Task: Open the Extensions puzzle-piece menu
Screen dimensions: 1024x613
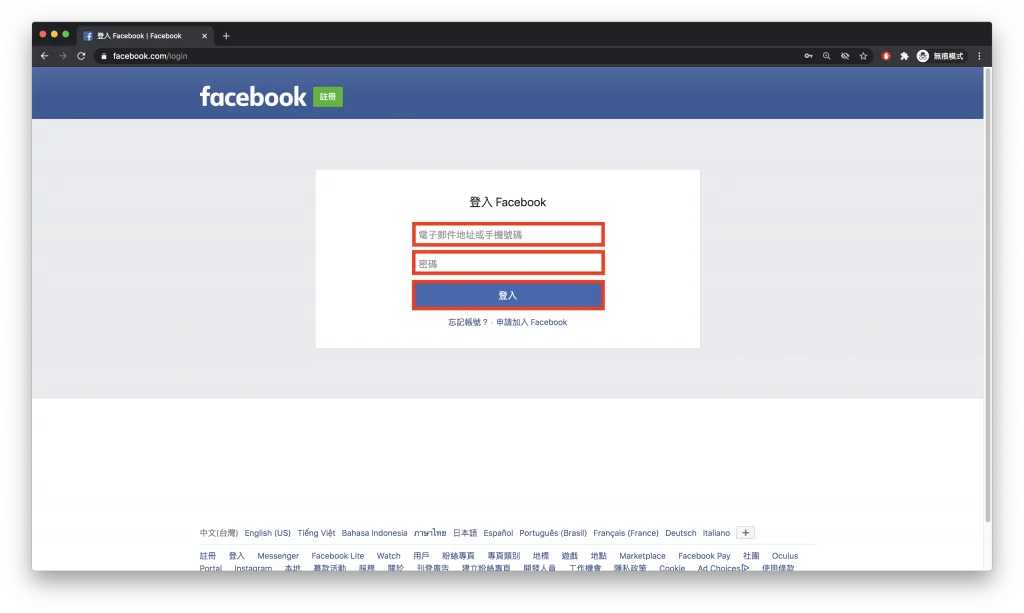Action: 904,56
